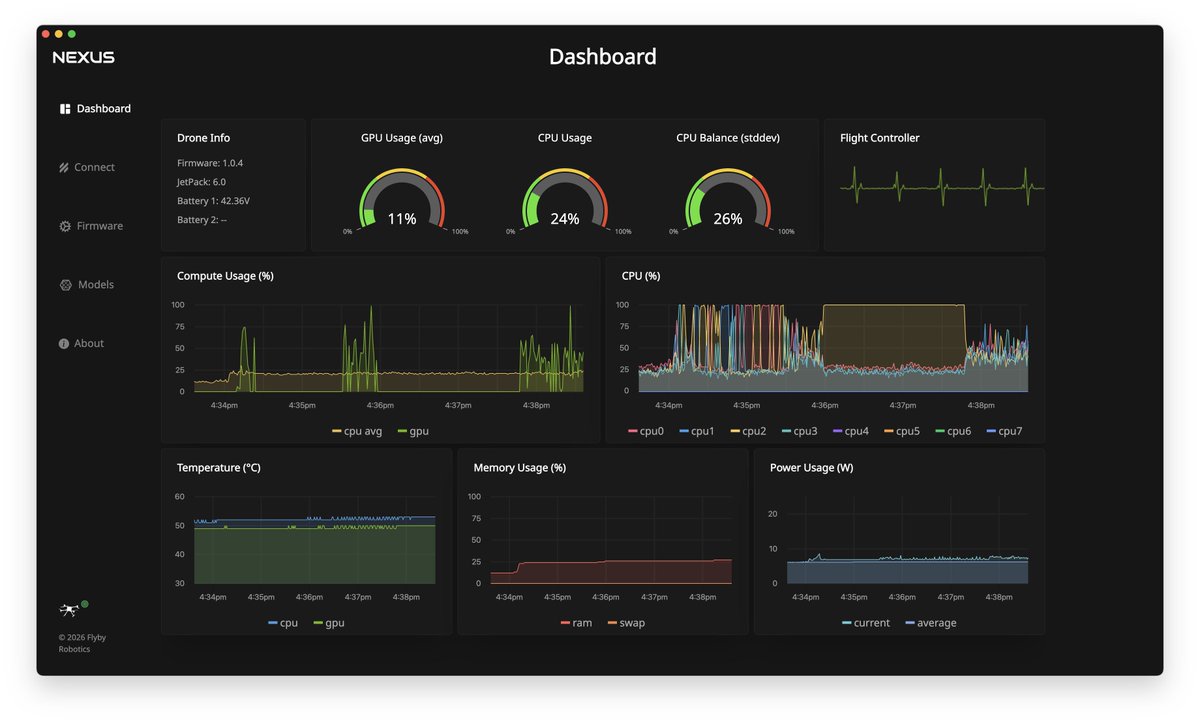Viewport: 1200px width, 724px height.
Task: Click the © 2026 Flyby Robotics footer text
Action: tap(82, 643)
